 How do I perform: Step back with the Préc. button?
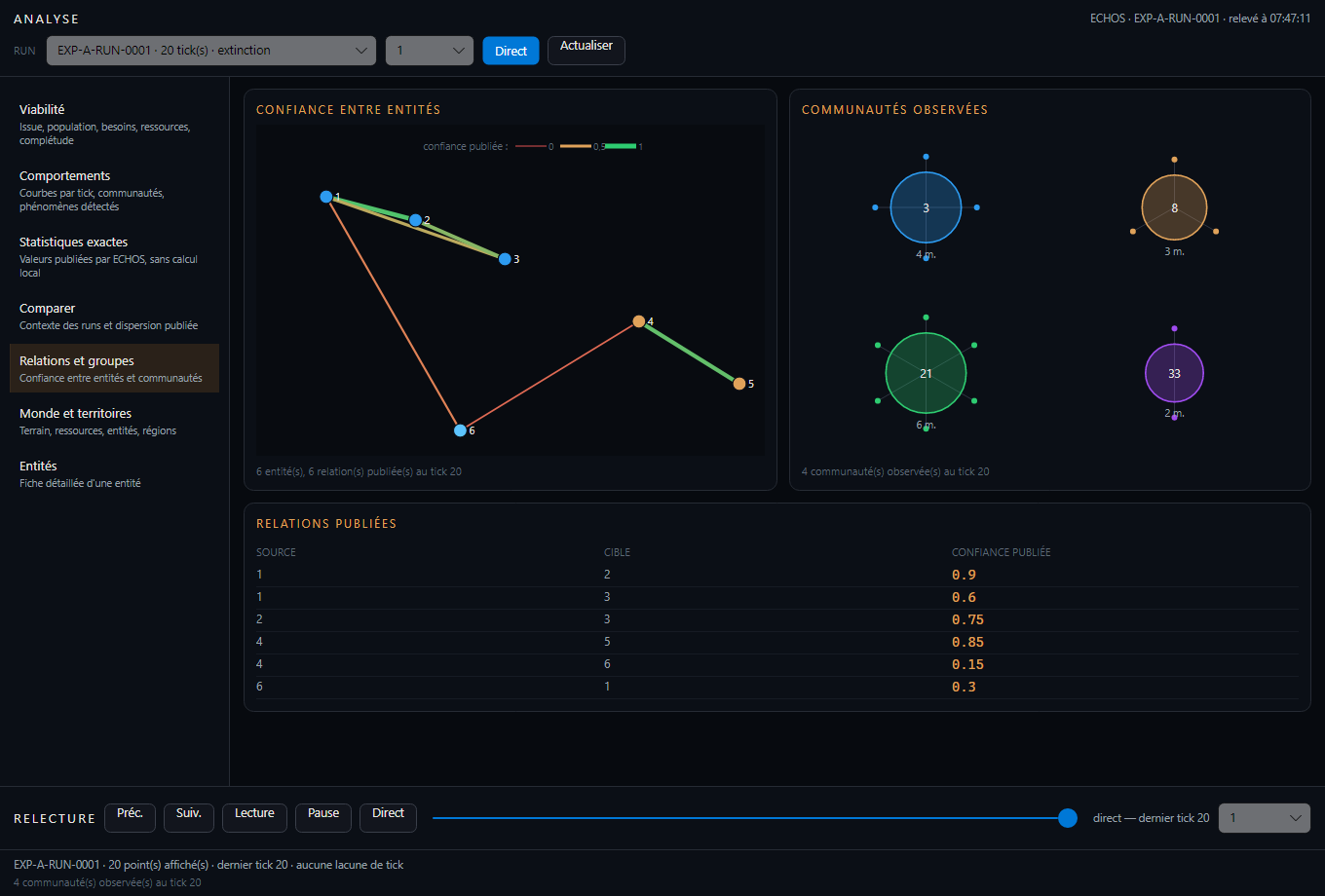pos(131,818)
